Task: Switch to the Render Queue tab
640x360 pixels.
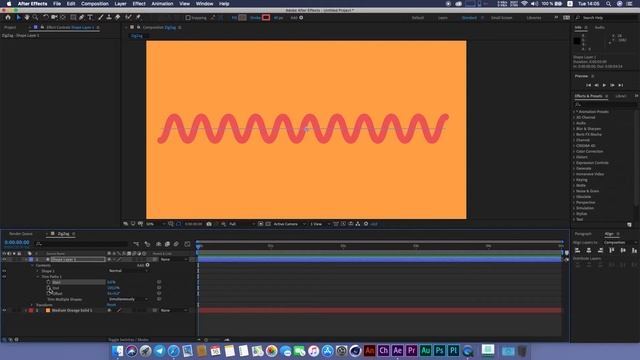Action: click(21, 234)
